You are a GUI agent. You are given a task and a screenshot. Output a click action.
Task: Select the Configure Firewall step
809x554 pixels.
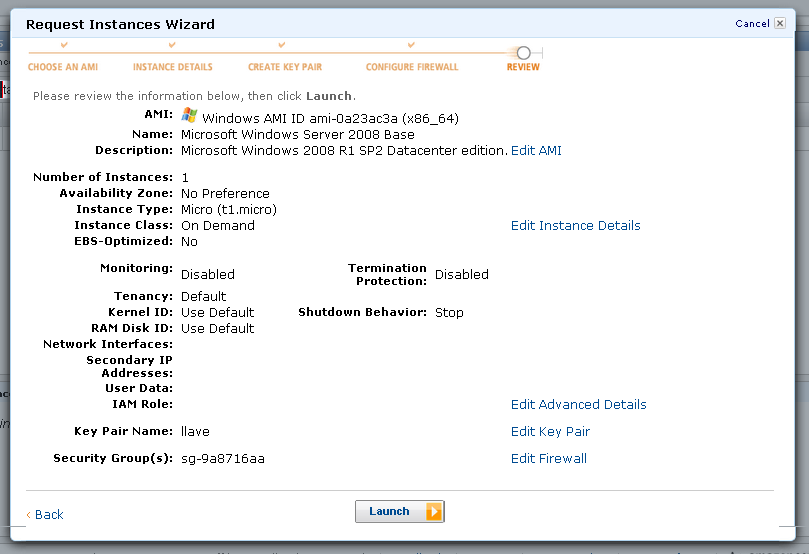412,67
